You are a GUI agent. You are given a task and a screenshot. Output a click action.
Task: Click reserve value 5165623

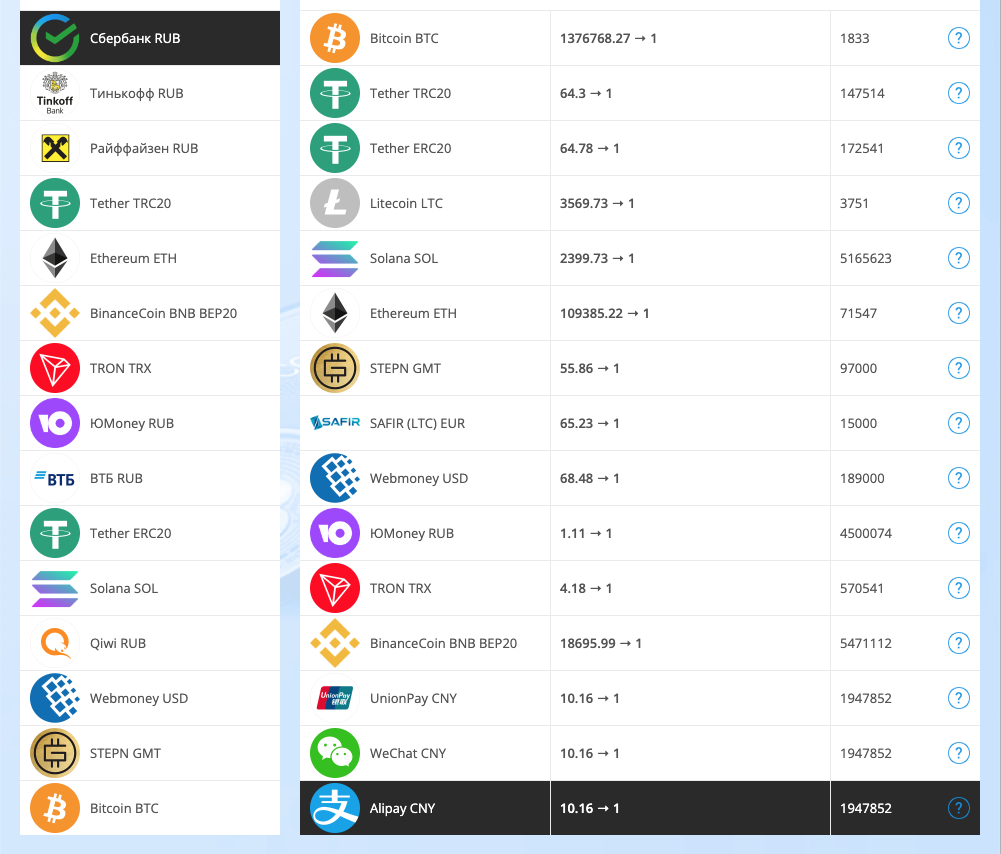[x=866, y=258]
